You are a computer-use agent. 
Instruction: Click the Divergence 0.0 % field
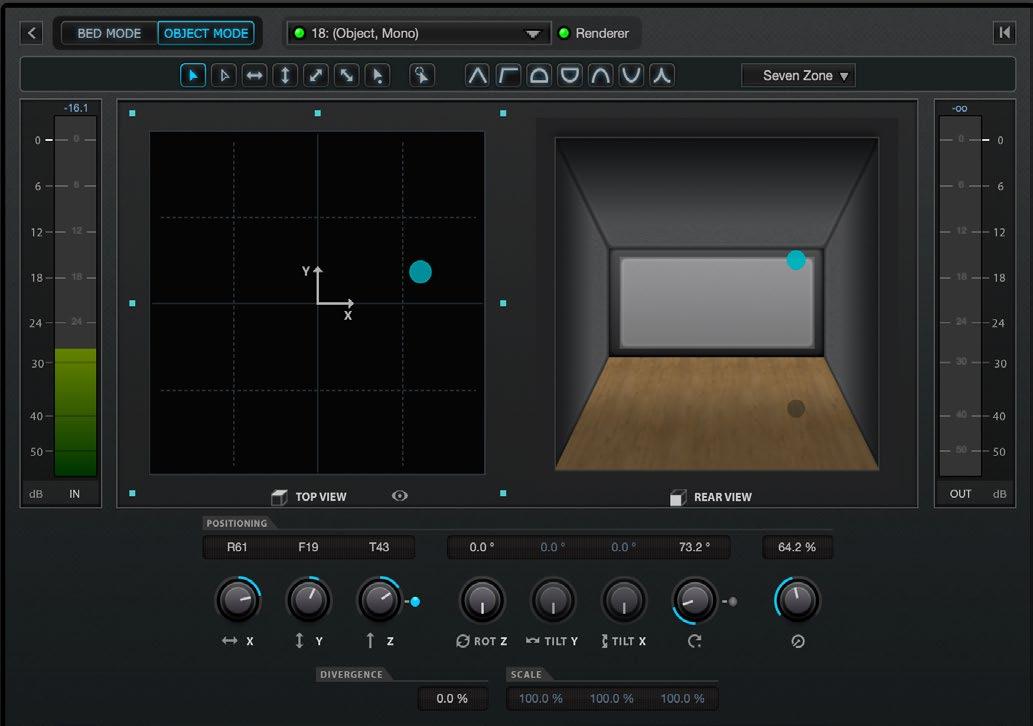[x=453, y=698]
